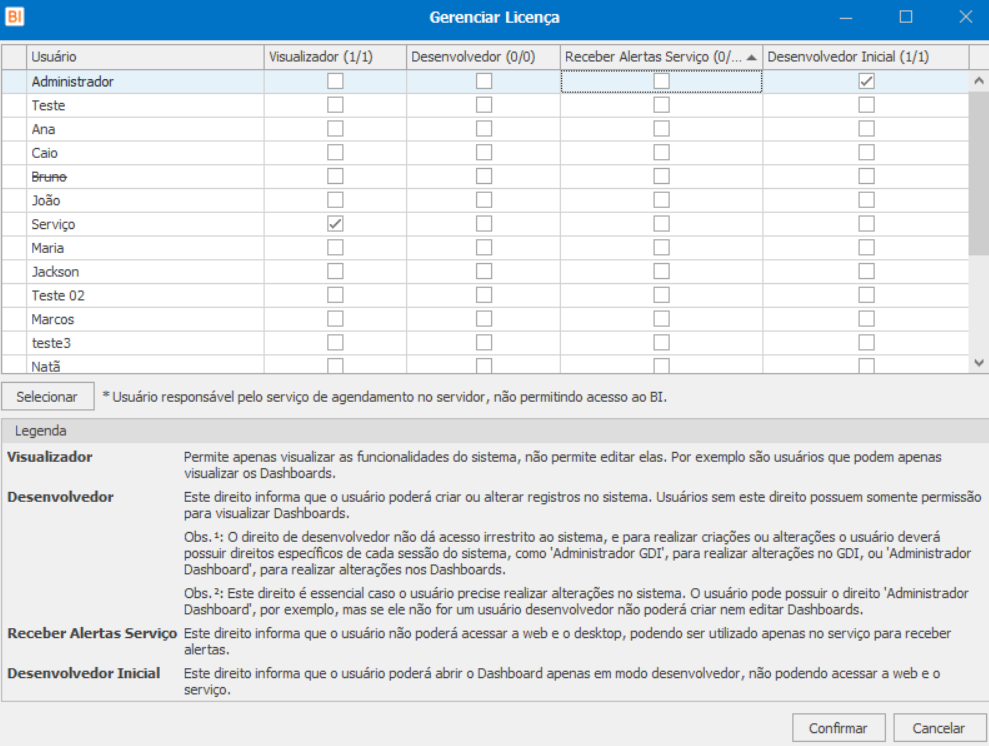Tick Receber Alertas Serviço for Ana
Screen dimensions: 989x746
tap(661, 129)
